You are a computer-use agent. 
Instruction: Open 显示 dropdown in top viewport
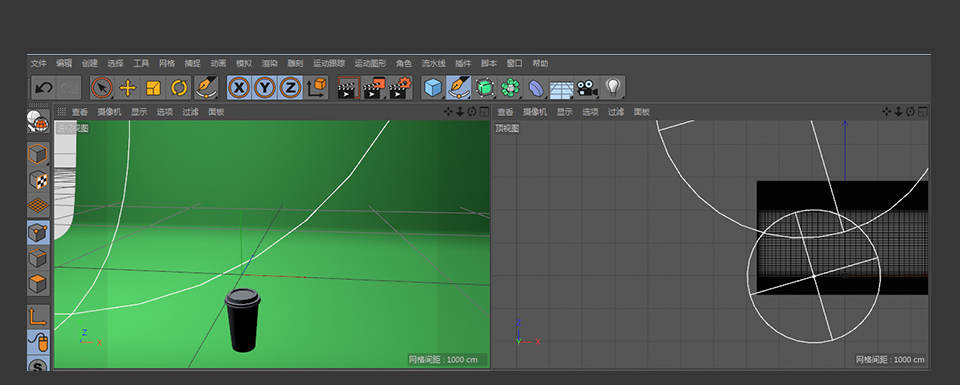(x=564, y=112)
